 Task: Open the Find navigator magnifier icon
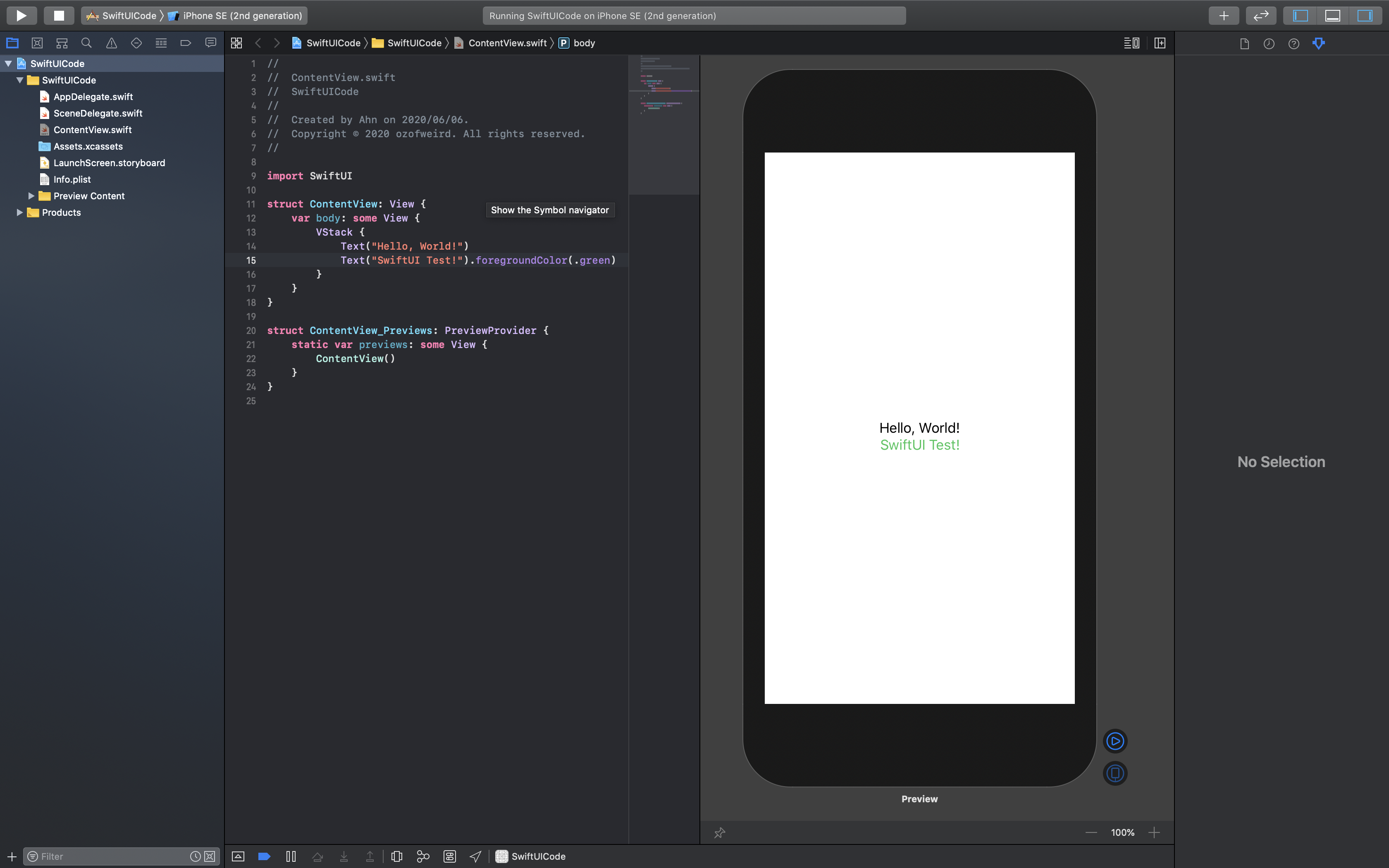(87, 43)
